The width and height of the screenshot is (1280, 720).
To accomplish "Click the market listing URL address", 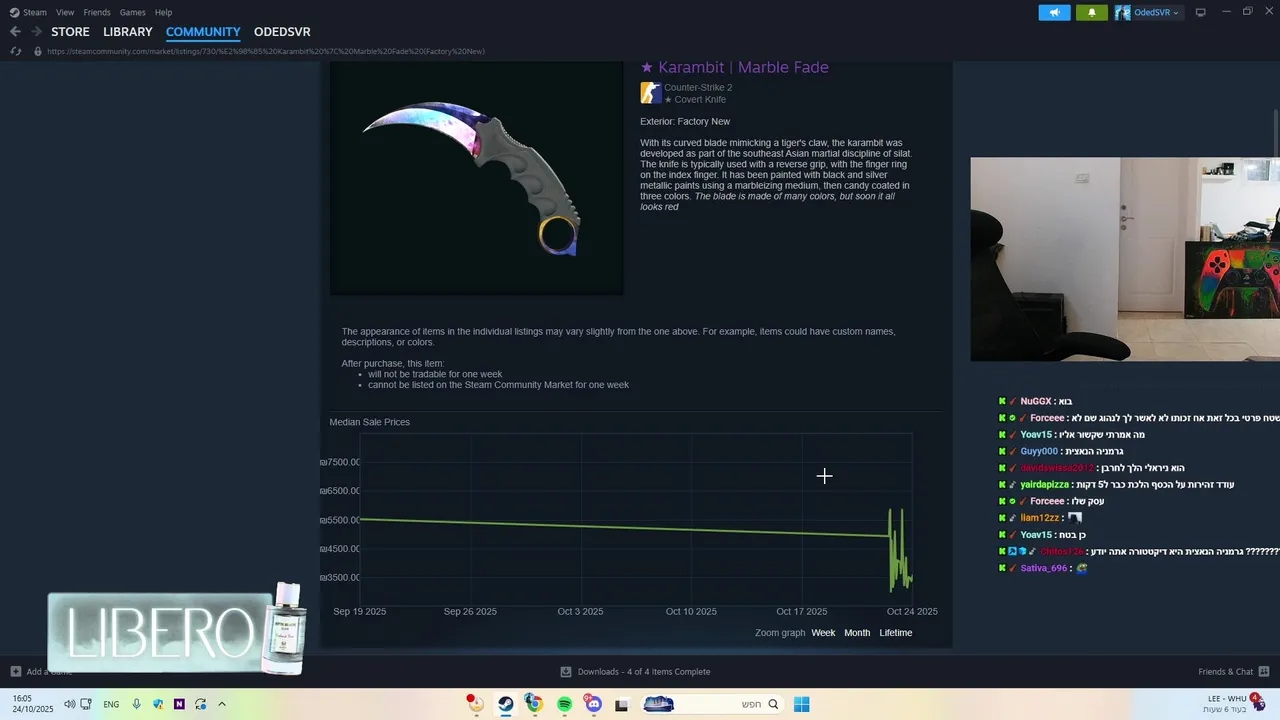I will tap(266, 51).
